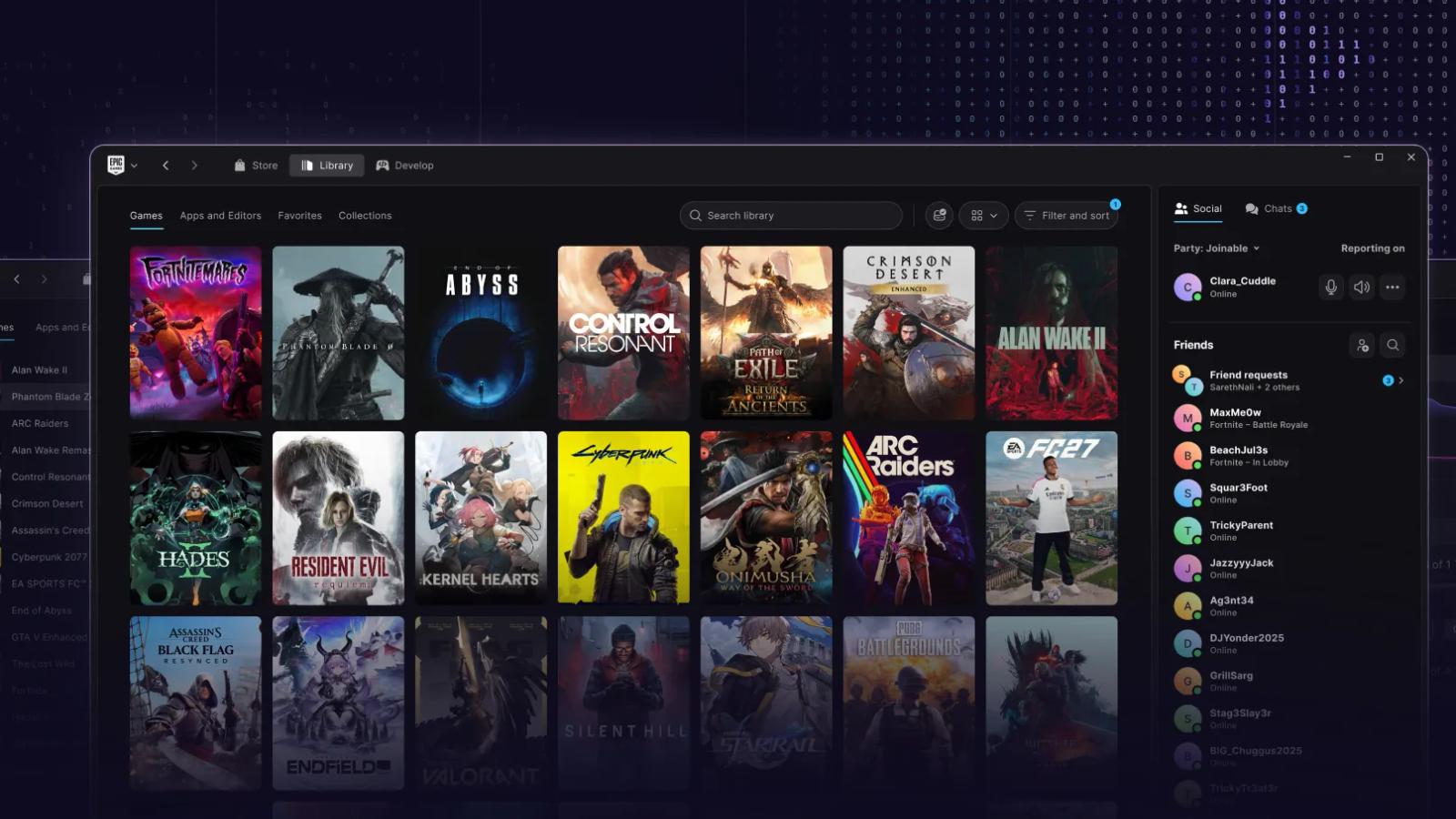Click back arrow in background window
This screenshot has height=819, width=1456.
coord(16,279)
